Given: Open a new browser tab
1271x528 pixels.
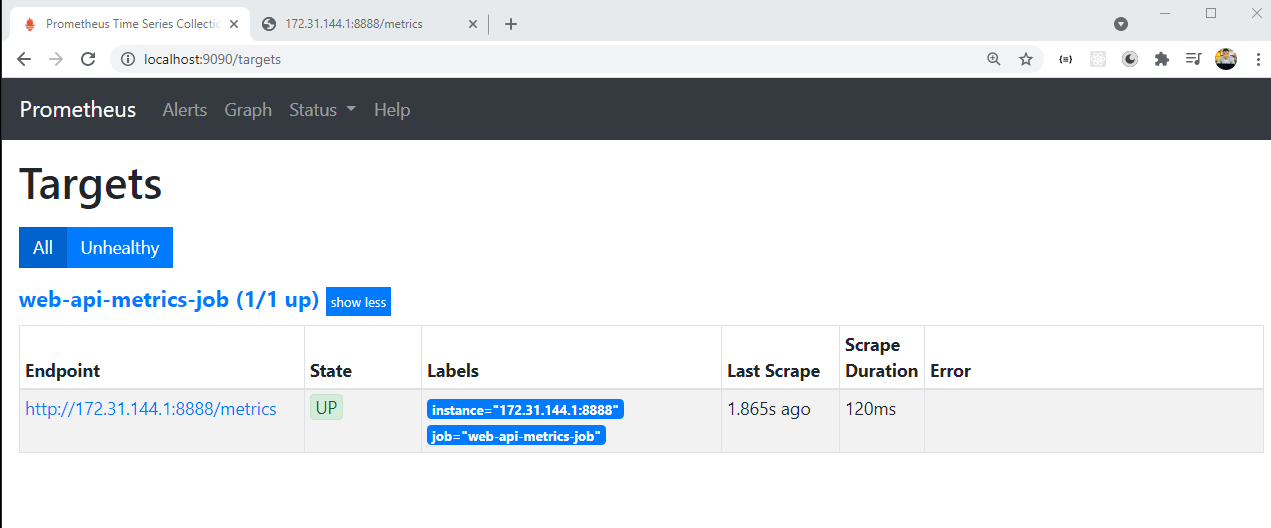Looking at the screenshot, I should 511,24.
